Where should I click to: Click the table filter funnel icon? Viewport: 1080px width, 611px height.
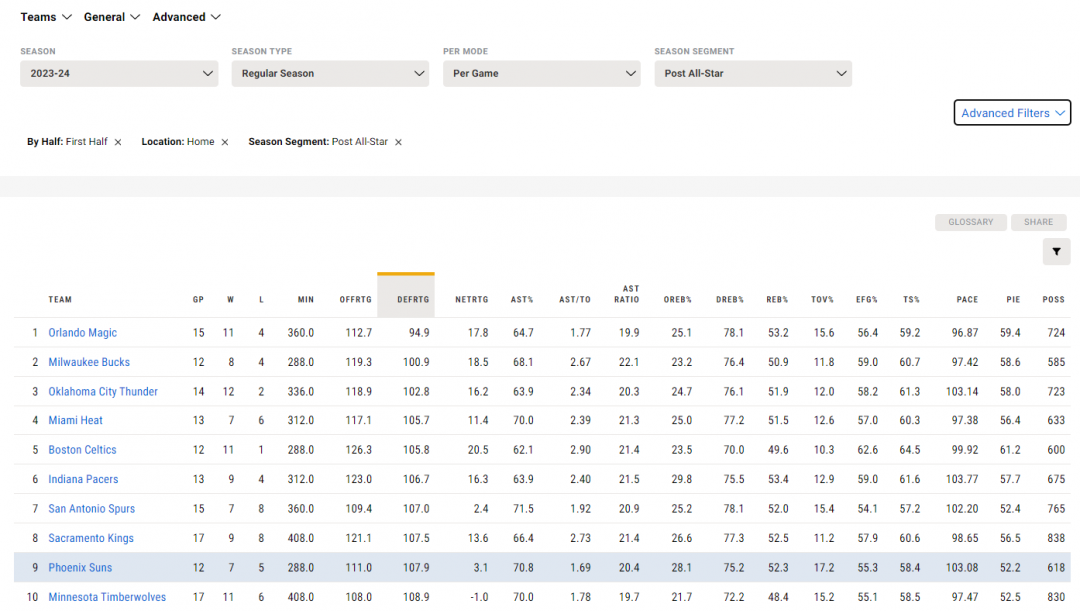(1056, 252)
